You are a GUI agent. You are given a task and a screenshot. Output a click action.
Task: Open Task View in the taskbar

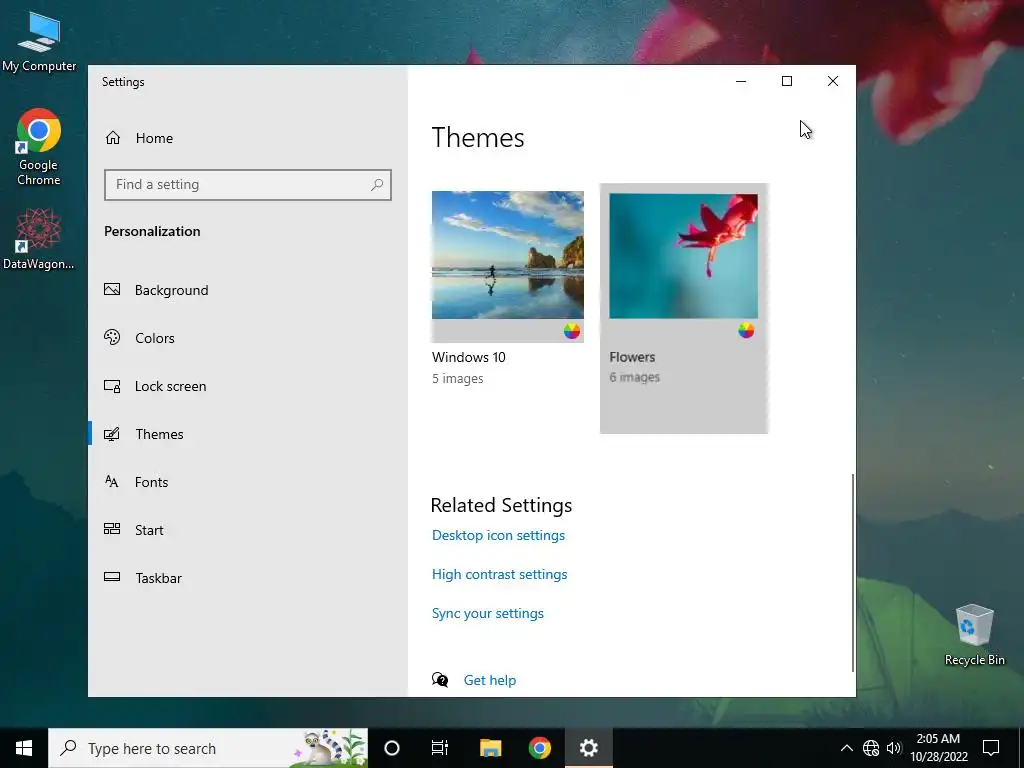click(x=440, y=748)
